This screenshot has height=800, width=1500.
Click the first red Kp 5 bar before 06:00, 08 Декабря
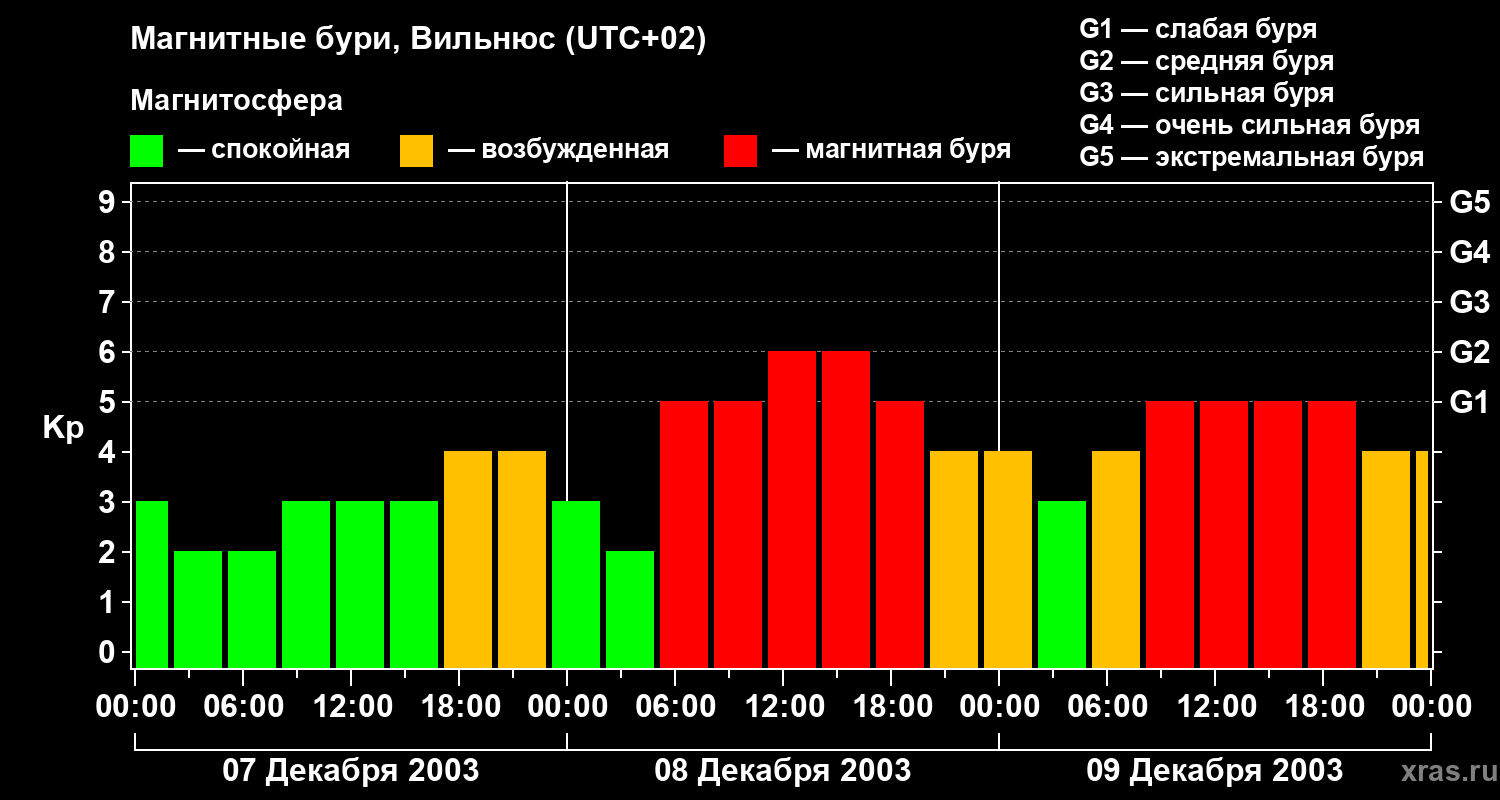[684, 534]
